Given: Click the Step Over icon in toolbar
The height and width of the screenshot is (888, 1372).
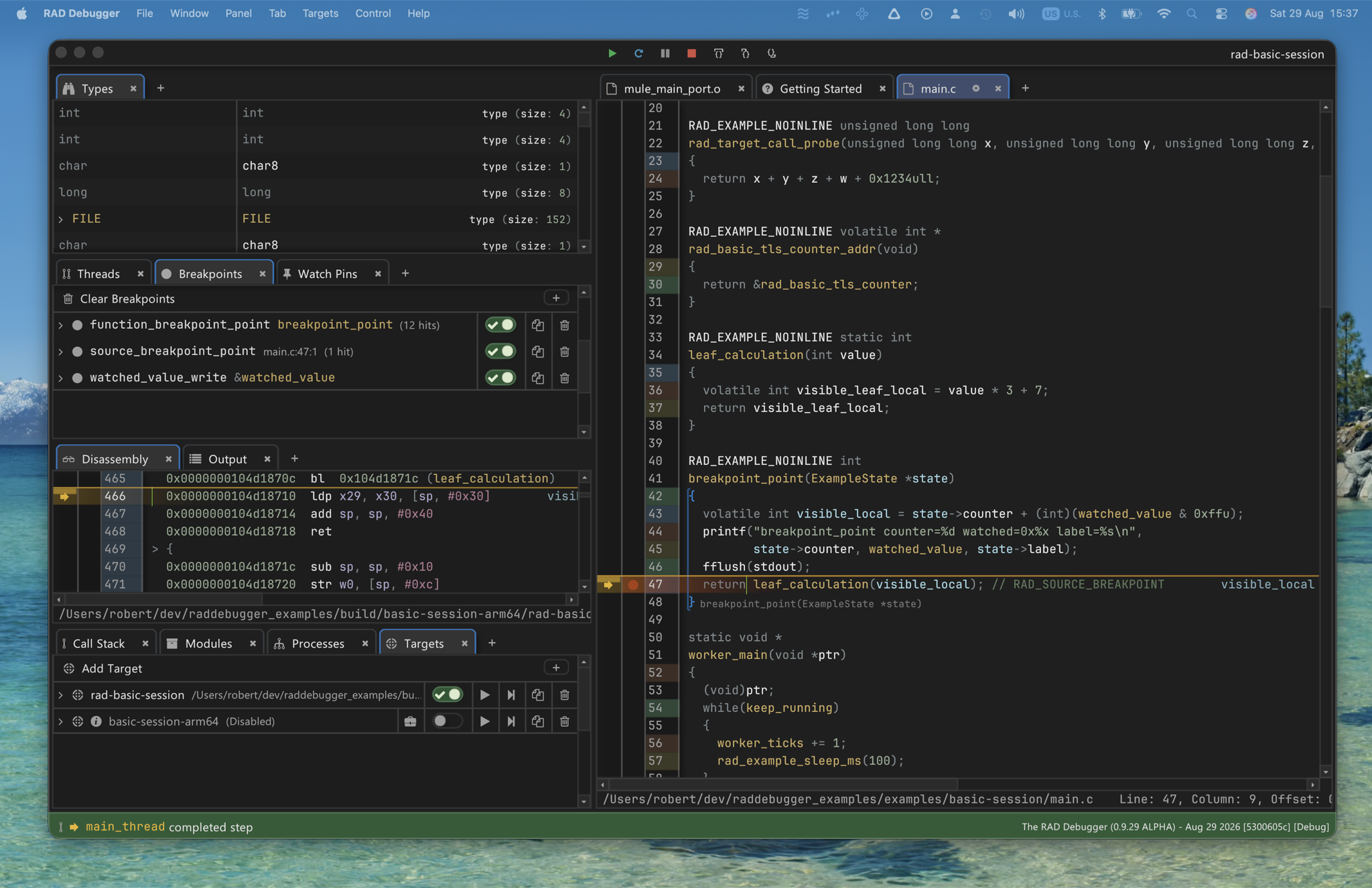Looking at the screenshot, I should point(718,53).
